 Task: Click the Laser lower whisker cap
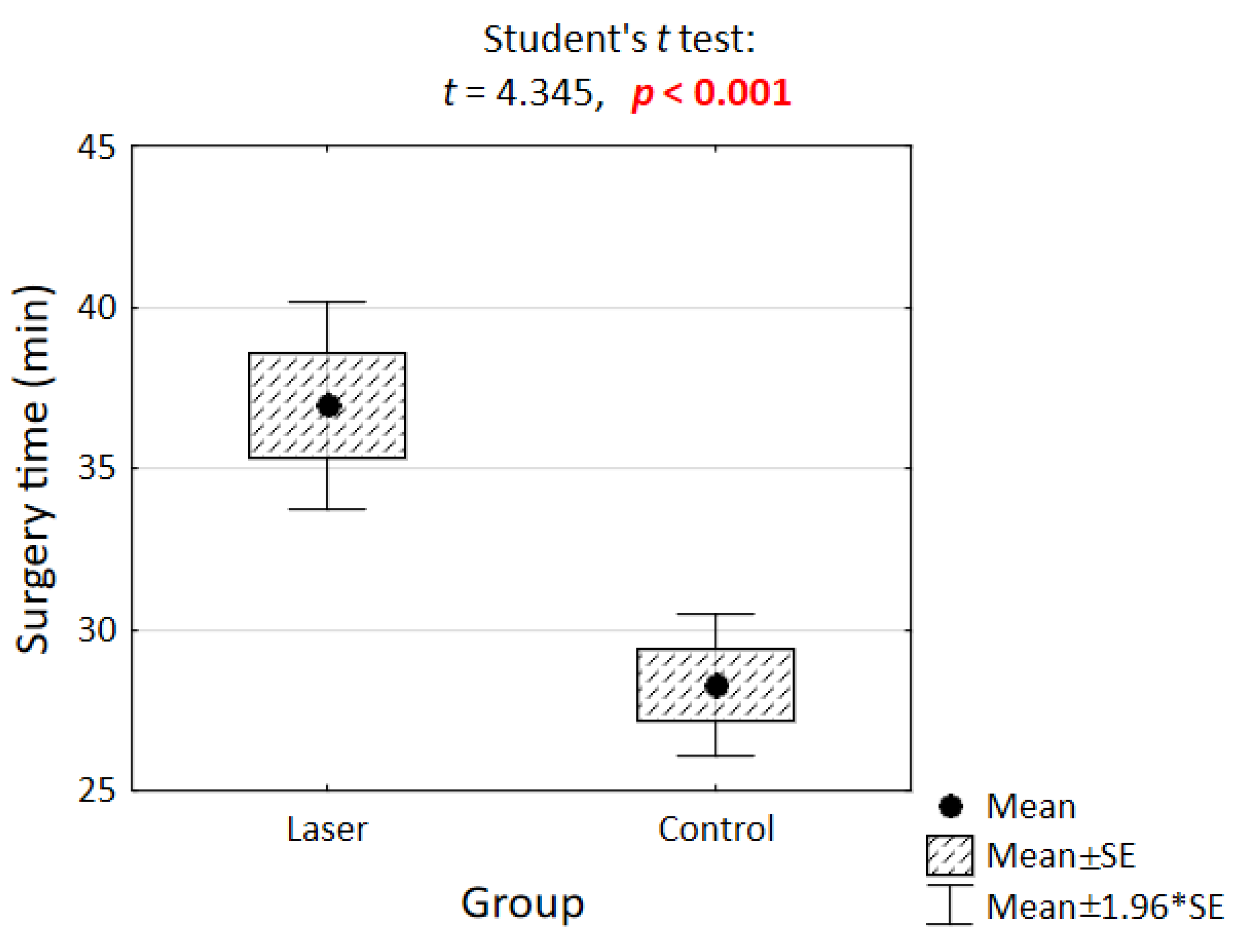[327, 509]
